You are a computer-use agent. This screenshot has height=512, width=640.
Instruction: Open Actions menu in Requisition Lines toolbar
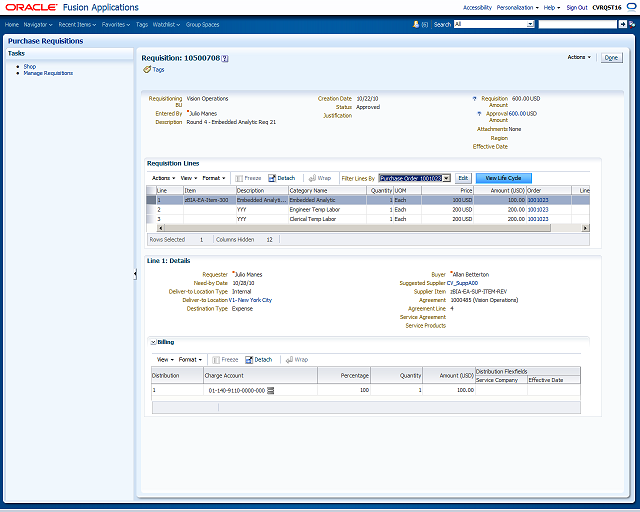[x=163, y=178]
